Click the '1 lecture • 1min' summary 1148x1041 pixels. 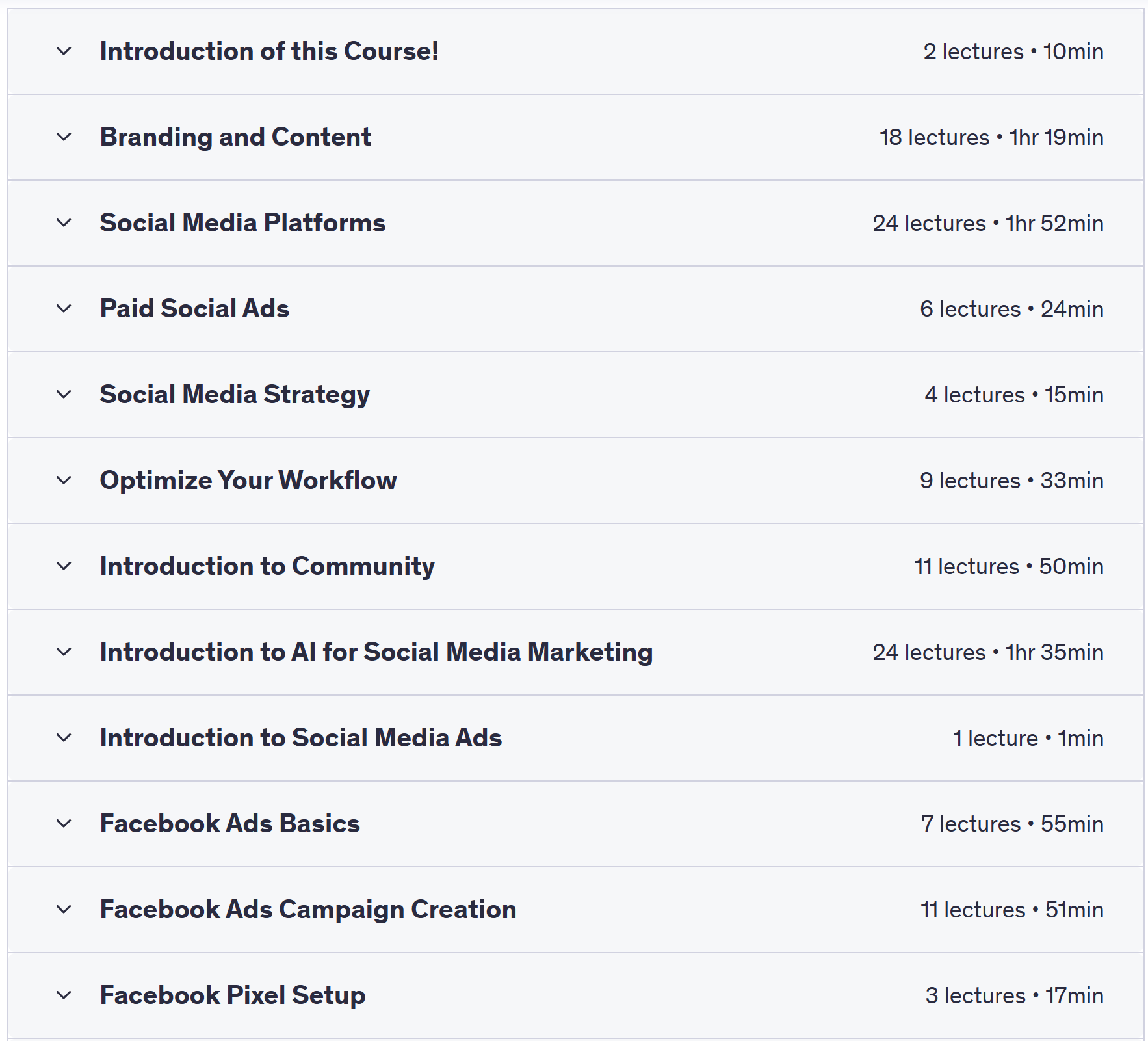click(x=1028, y=739)
